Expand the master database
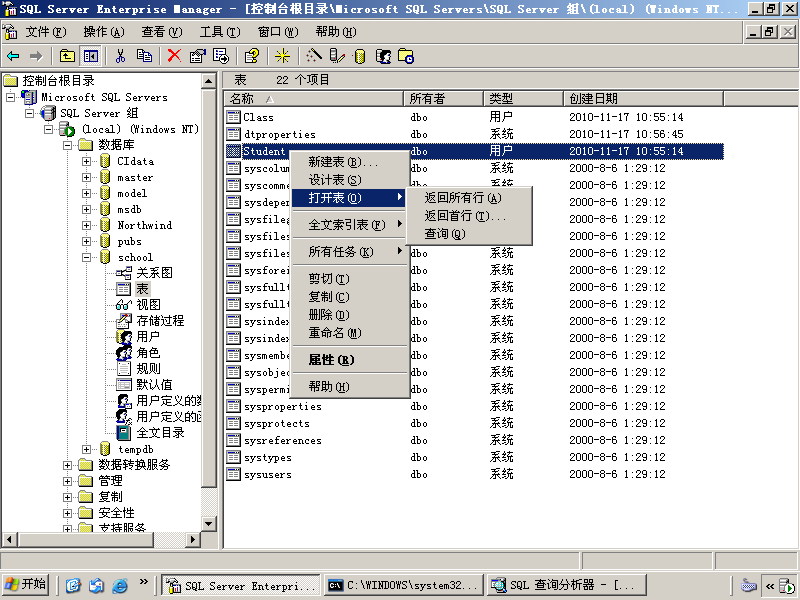 tap(86, 178)
